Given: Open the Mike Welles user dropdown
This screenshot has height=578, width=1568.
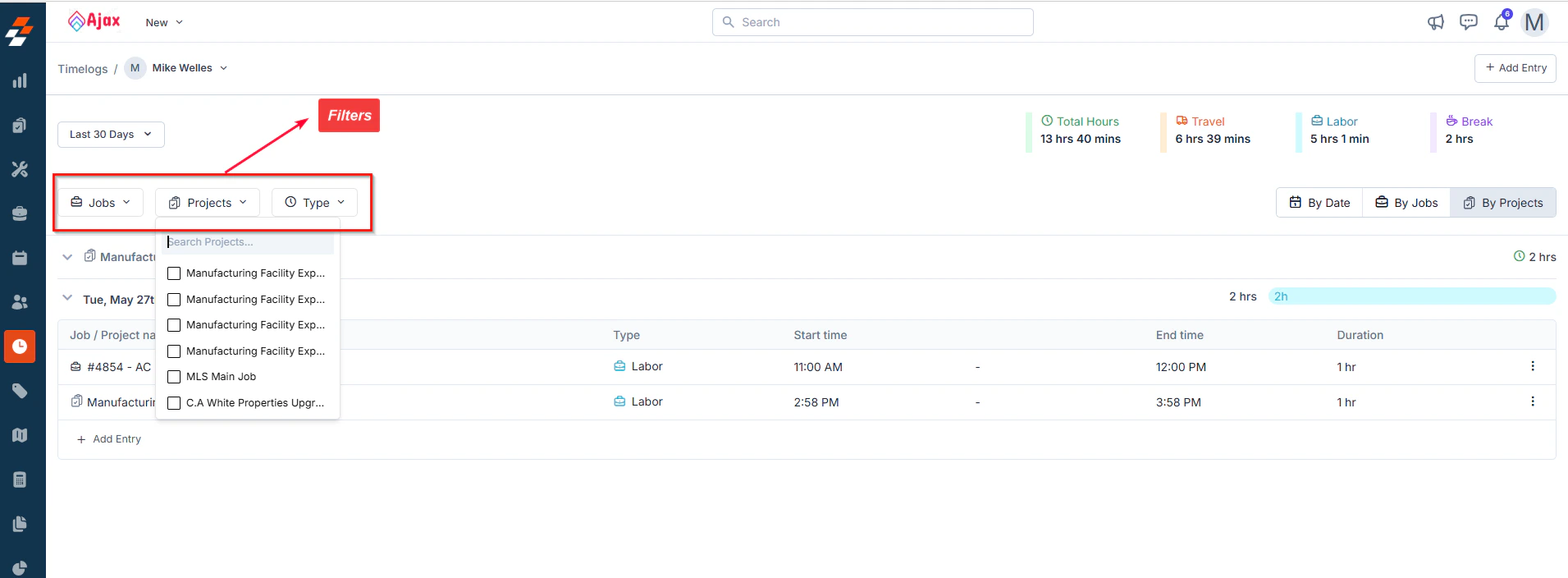Looking at the screenshot, I should 190,68.
